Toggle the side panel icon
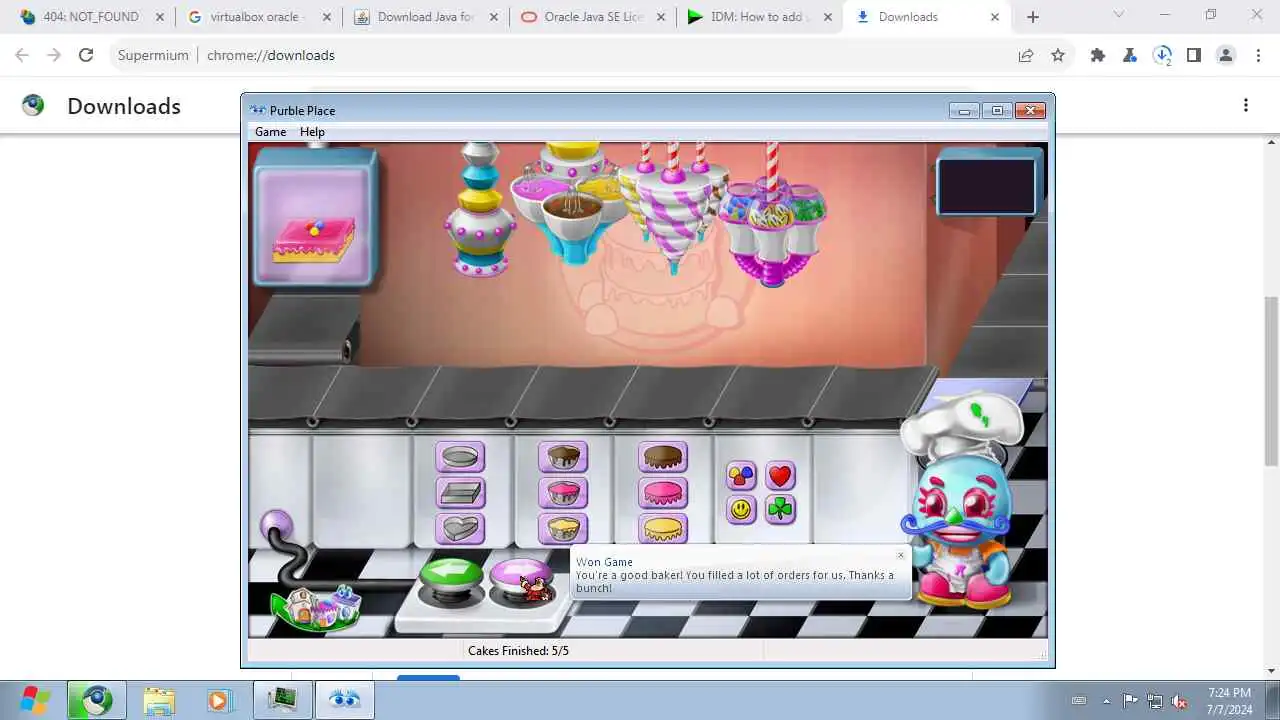The image size is (1280, 720). (x=1194, y=56)
